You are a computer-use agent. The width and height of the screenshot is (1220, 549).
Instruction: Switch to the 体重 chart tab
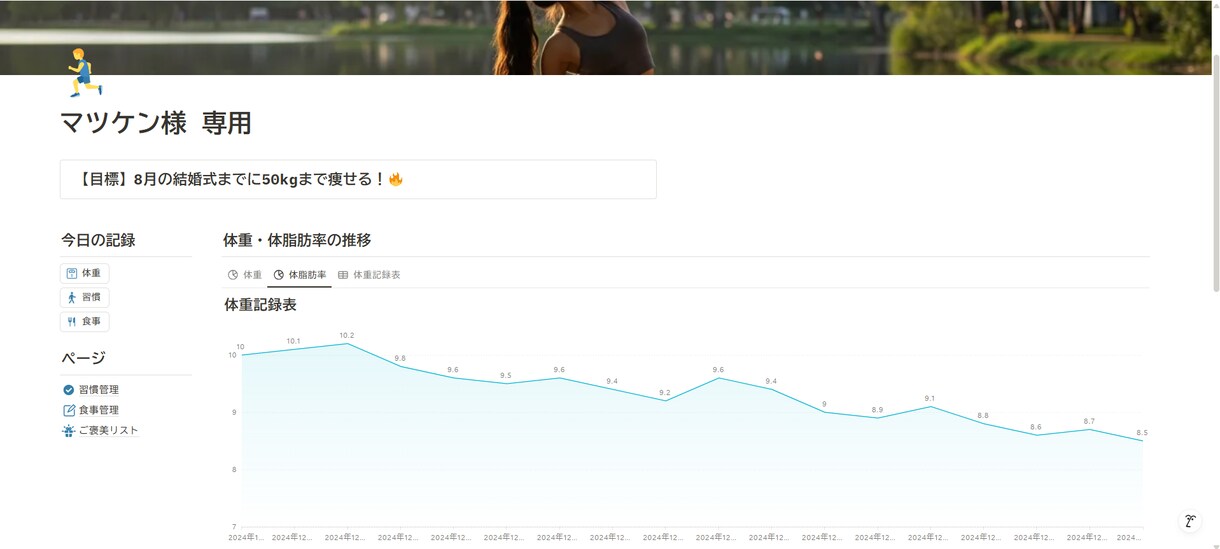click(x=245, y=275)
